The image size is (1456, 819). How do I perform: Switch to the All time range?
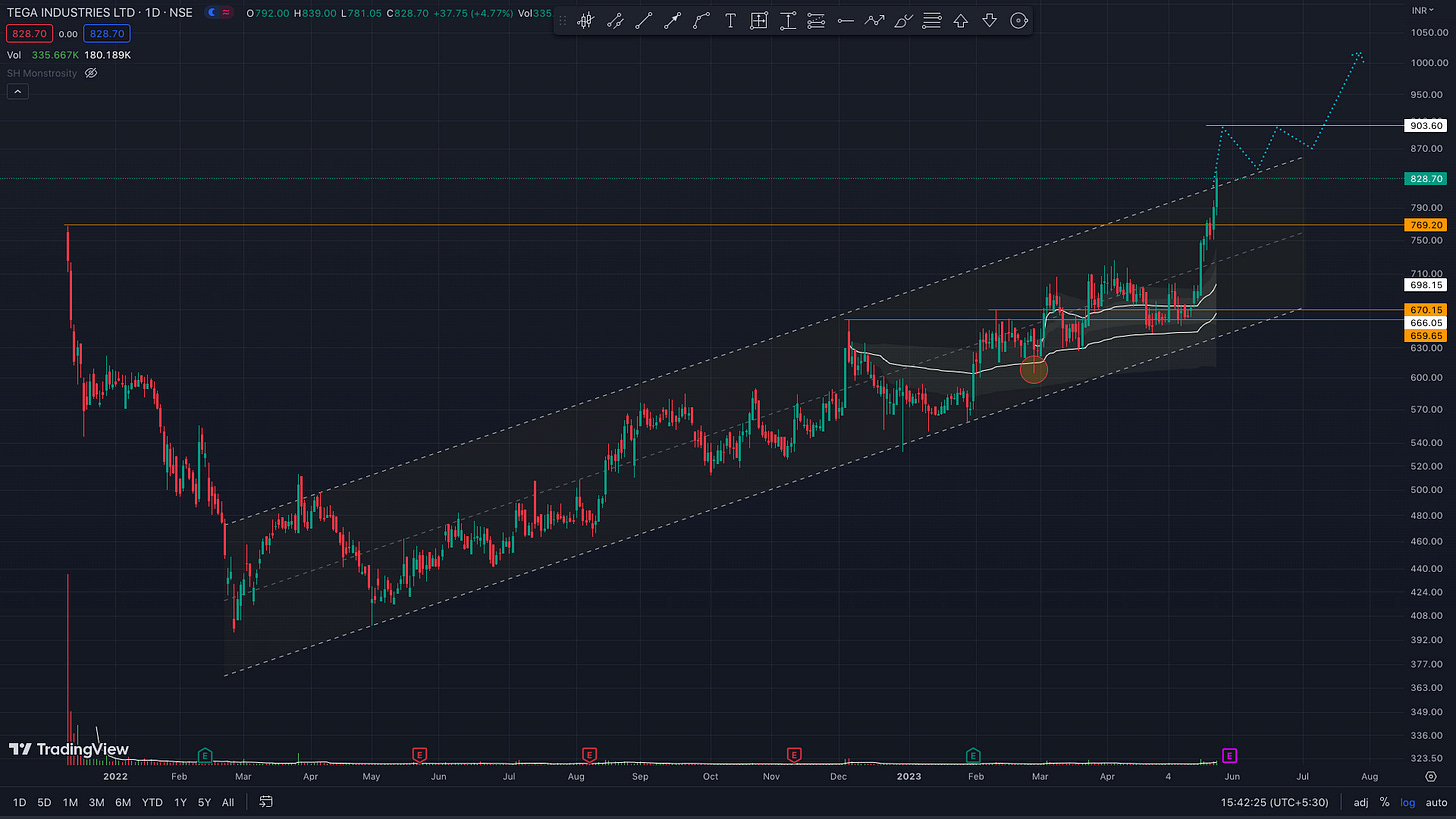pyautogui.click(x=228, y=802)
